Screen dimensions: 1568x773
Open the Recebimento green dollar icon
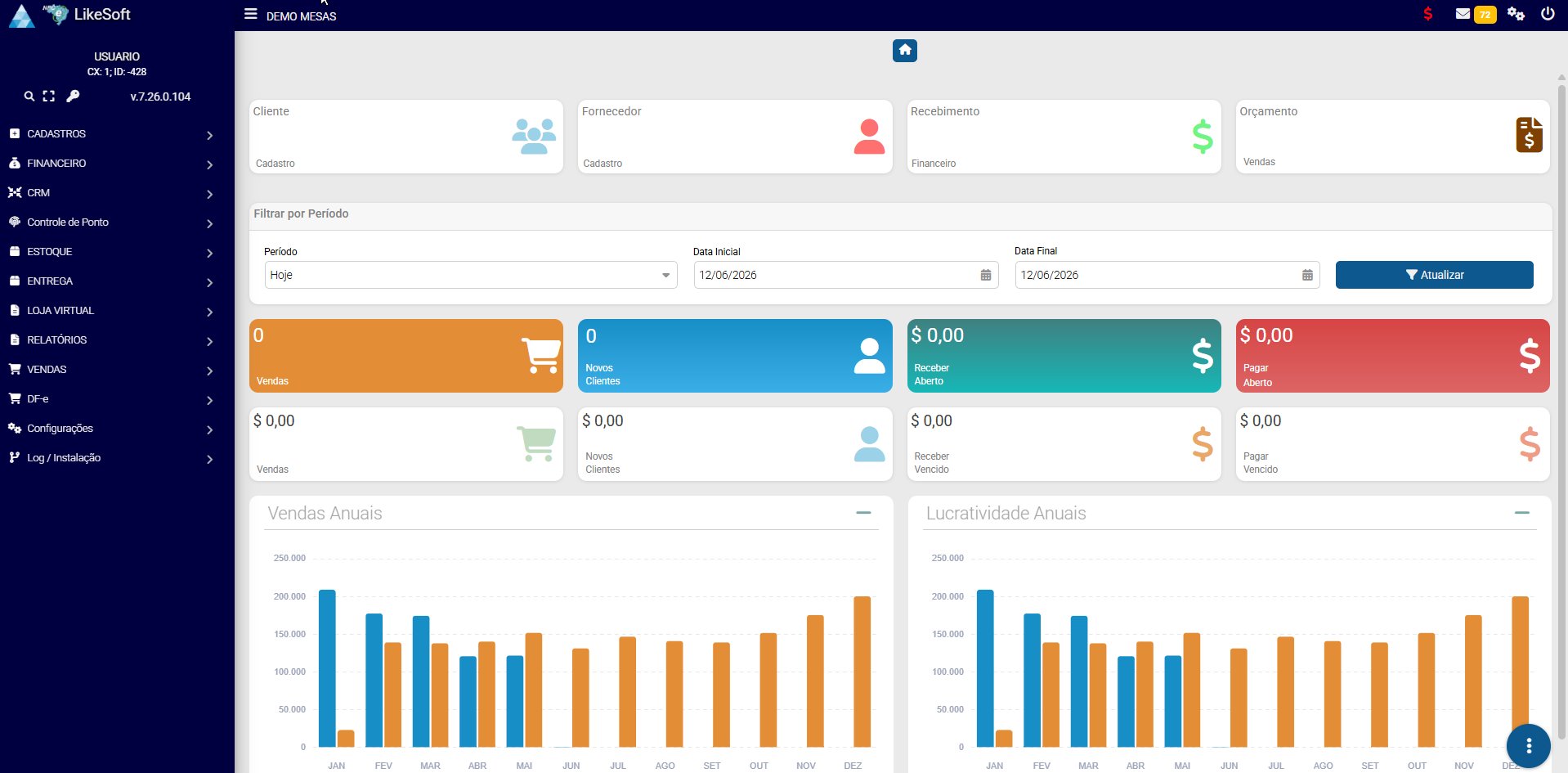coord(1203,137)
